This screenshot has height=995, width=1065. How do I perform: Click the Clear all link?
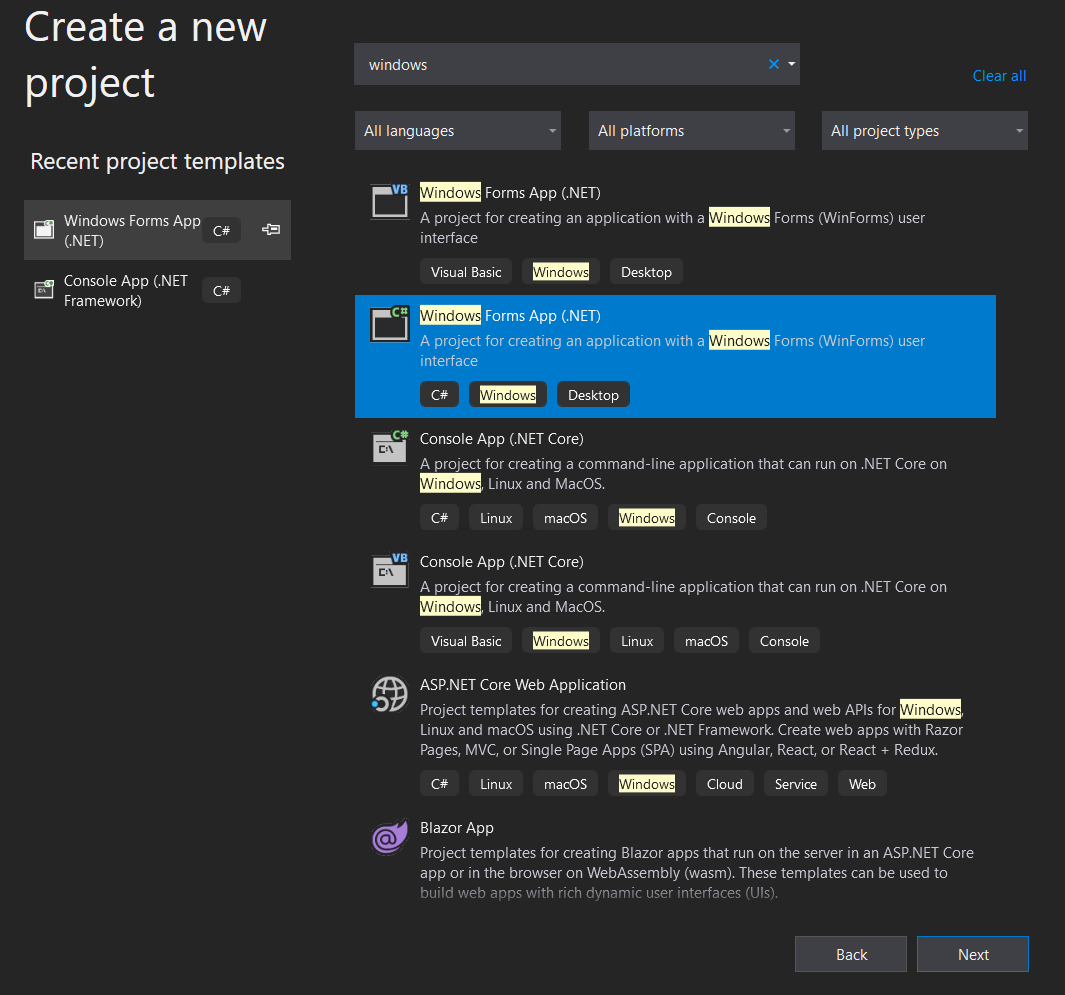point(999,75)
